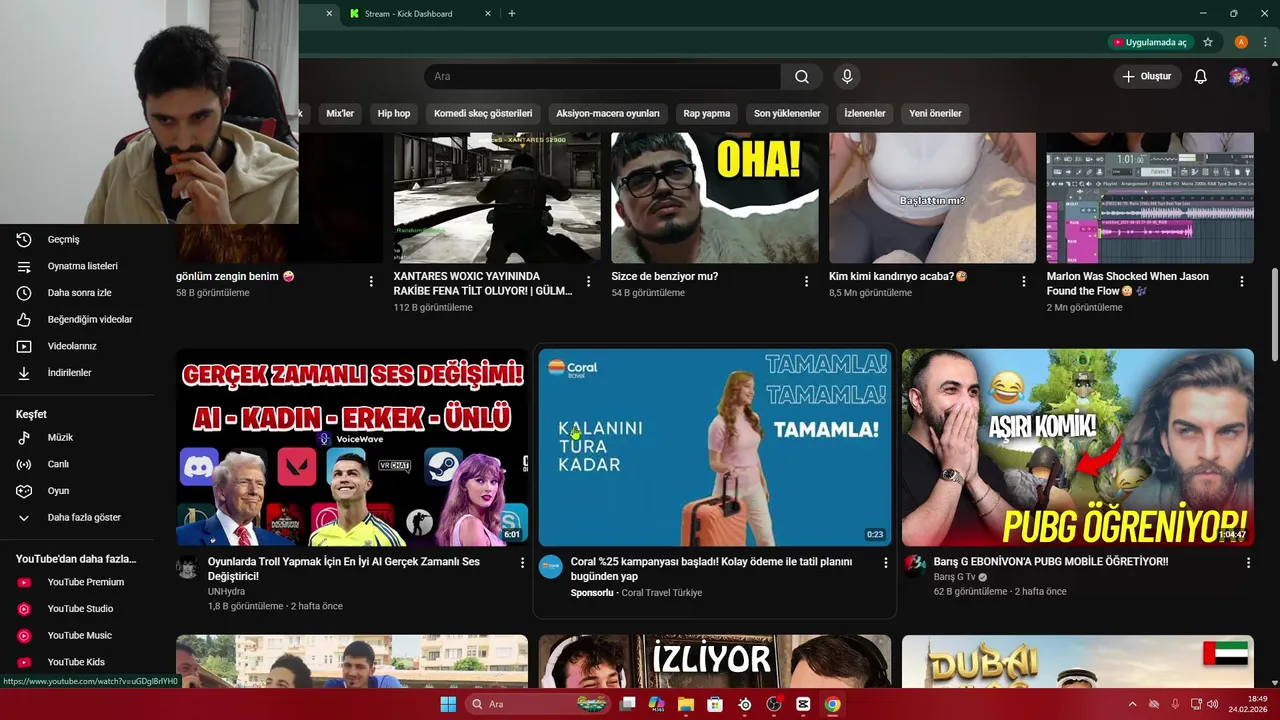Open UNHydra channel avatar
This screenshot has height=720, width=1280.
click(x=188, y=568)
